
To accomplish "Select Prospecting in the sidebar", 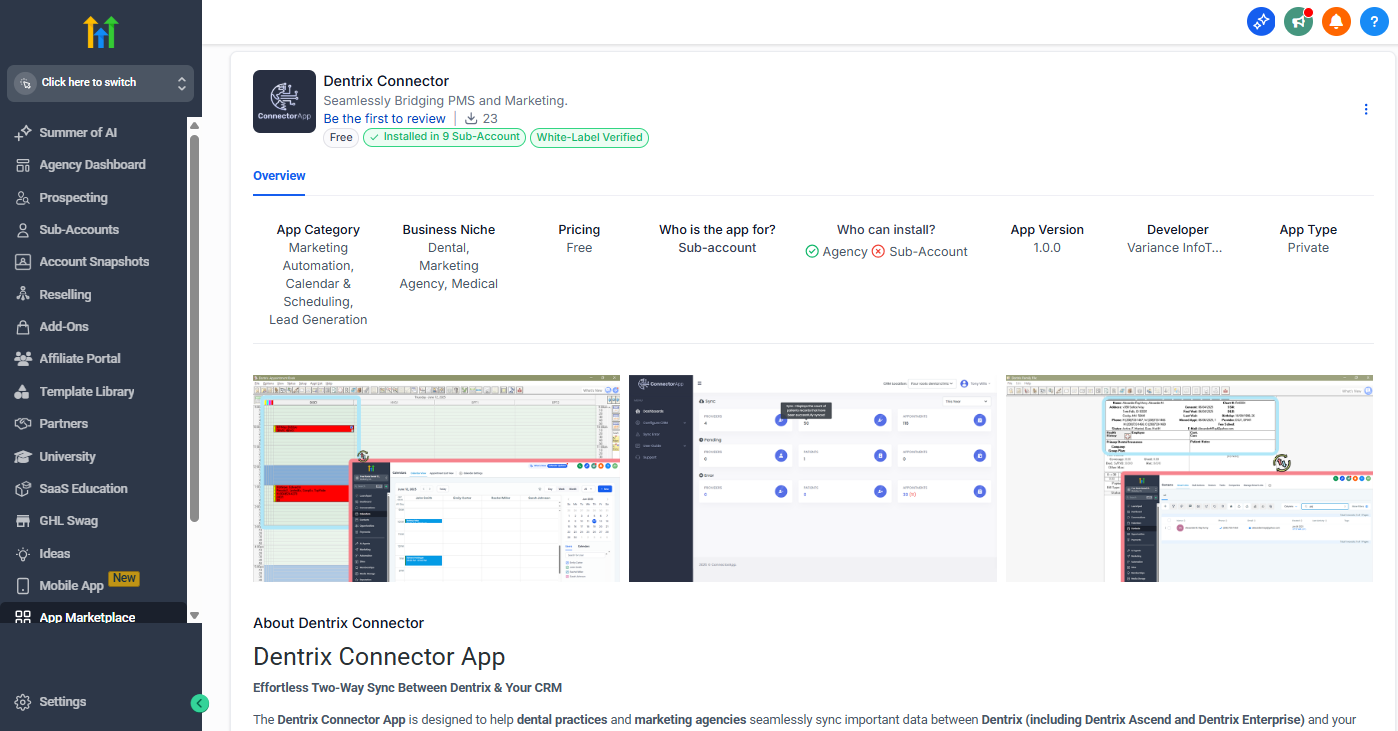I will tap(74, 197).
